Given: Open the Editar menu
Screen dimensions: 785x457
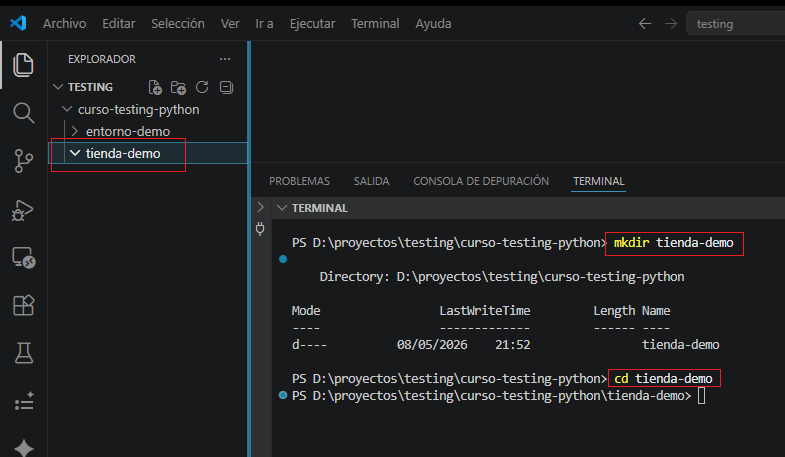Looking at the screenshot, I should (119, 24).
